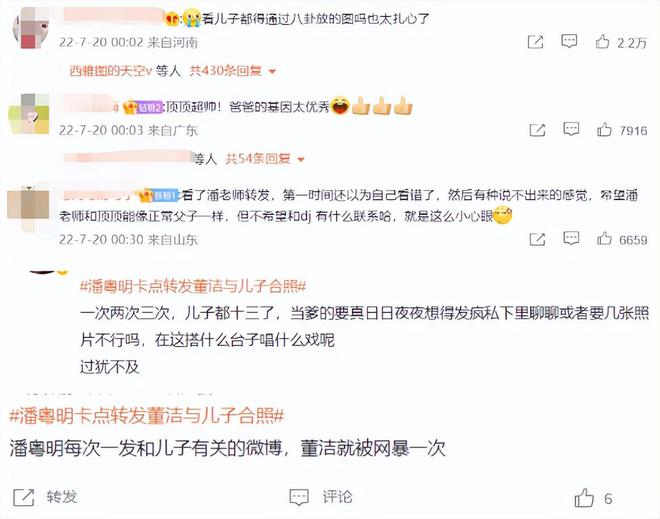The image size is (660, 519).
Task: Expand the 共54条回复 replies arrow
Action: (x=264, y=159)
